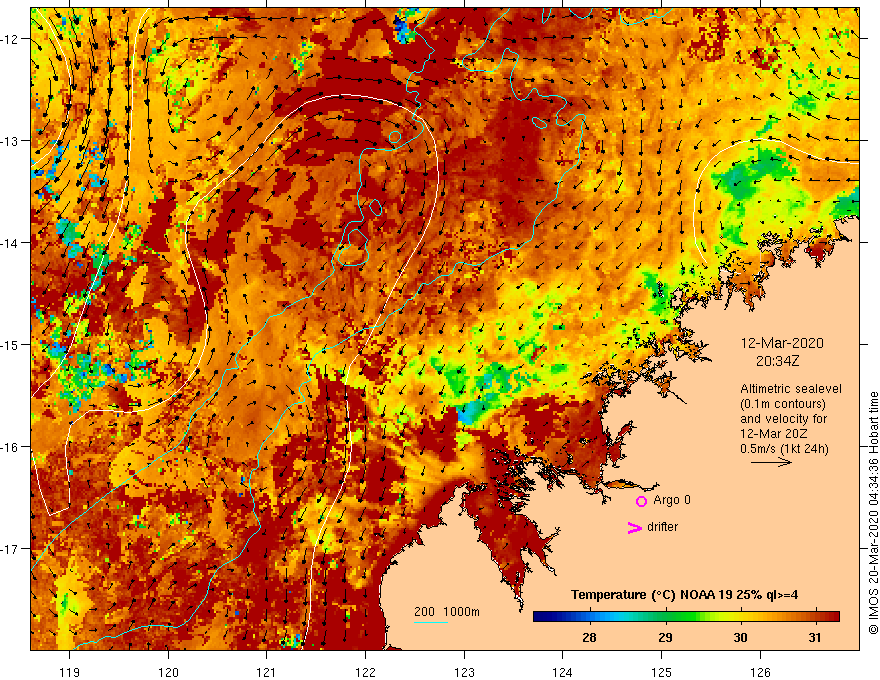Click the longitude label 122

[365, 672]
